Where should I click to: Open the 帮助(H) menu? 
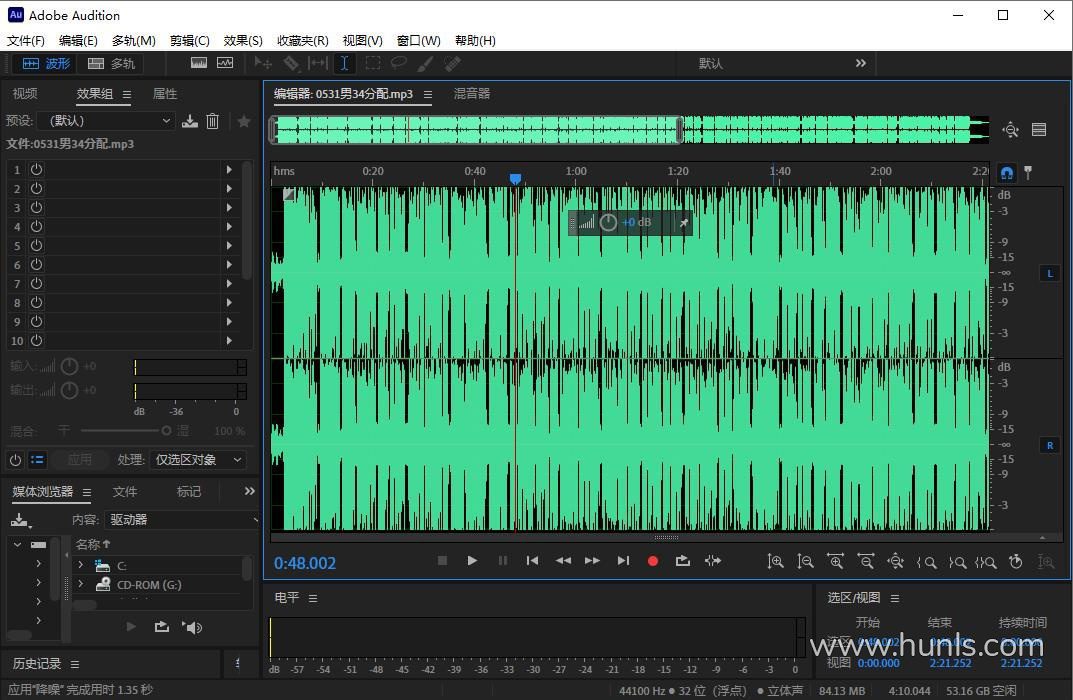pyautogui.click(x=475, y=40)
